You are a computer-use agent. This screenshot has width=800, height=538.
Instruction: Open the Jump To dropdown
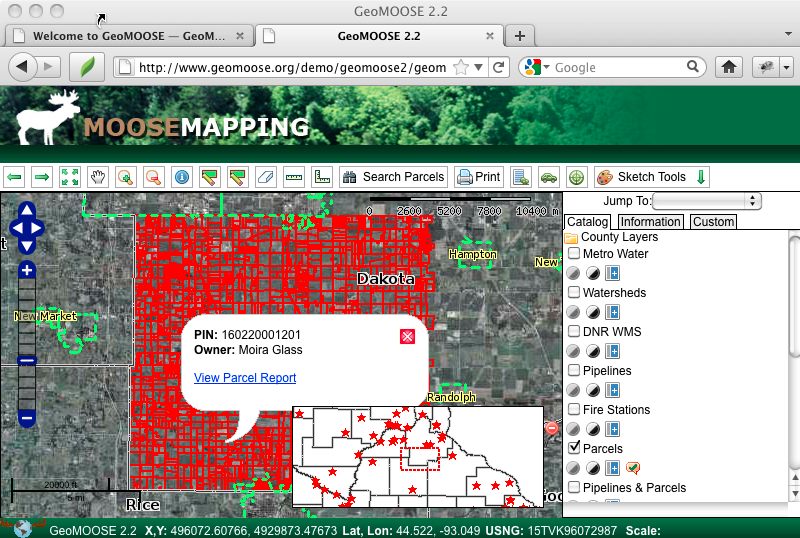coord(707,201)
